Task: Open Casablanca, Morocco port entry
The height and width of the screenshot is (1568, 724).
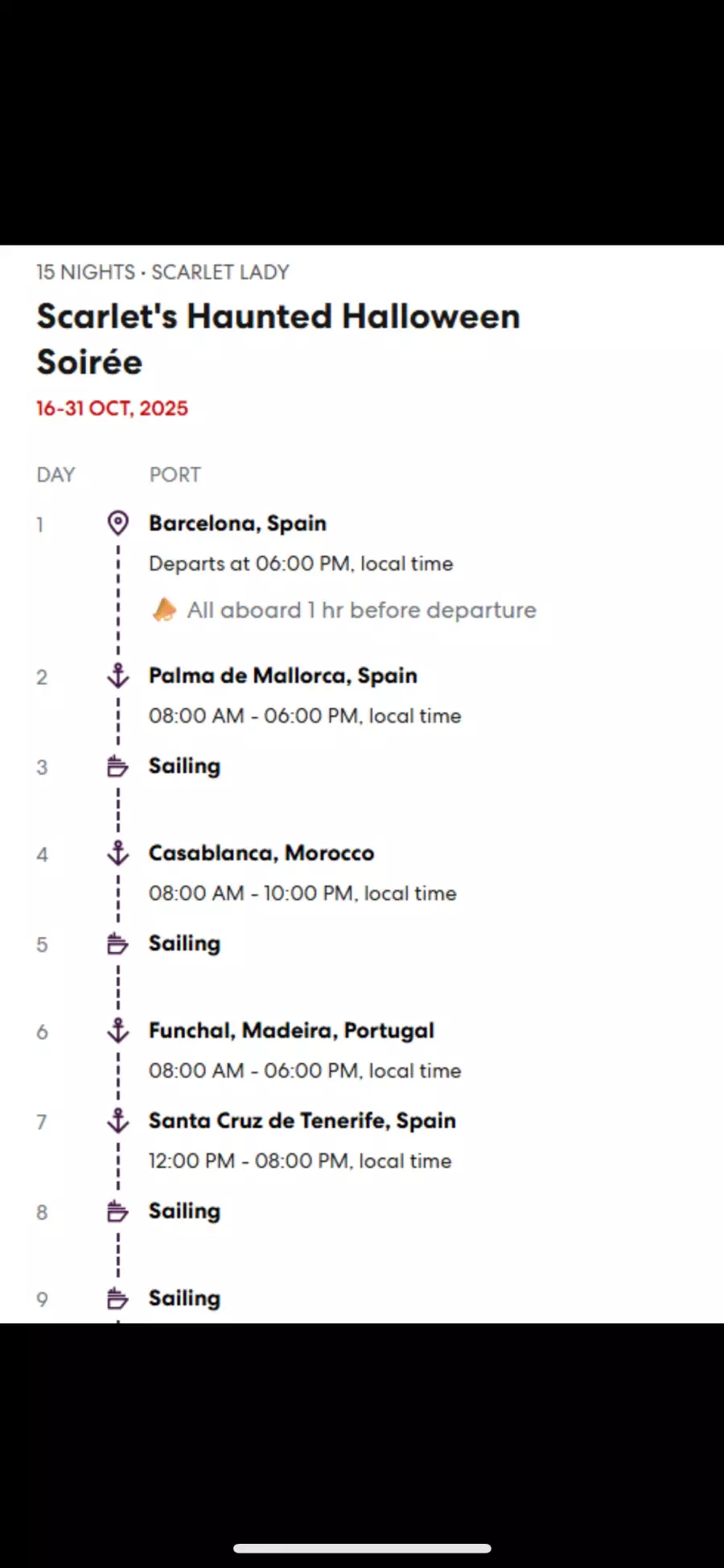Action: 261,853
